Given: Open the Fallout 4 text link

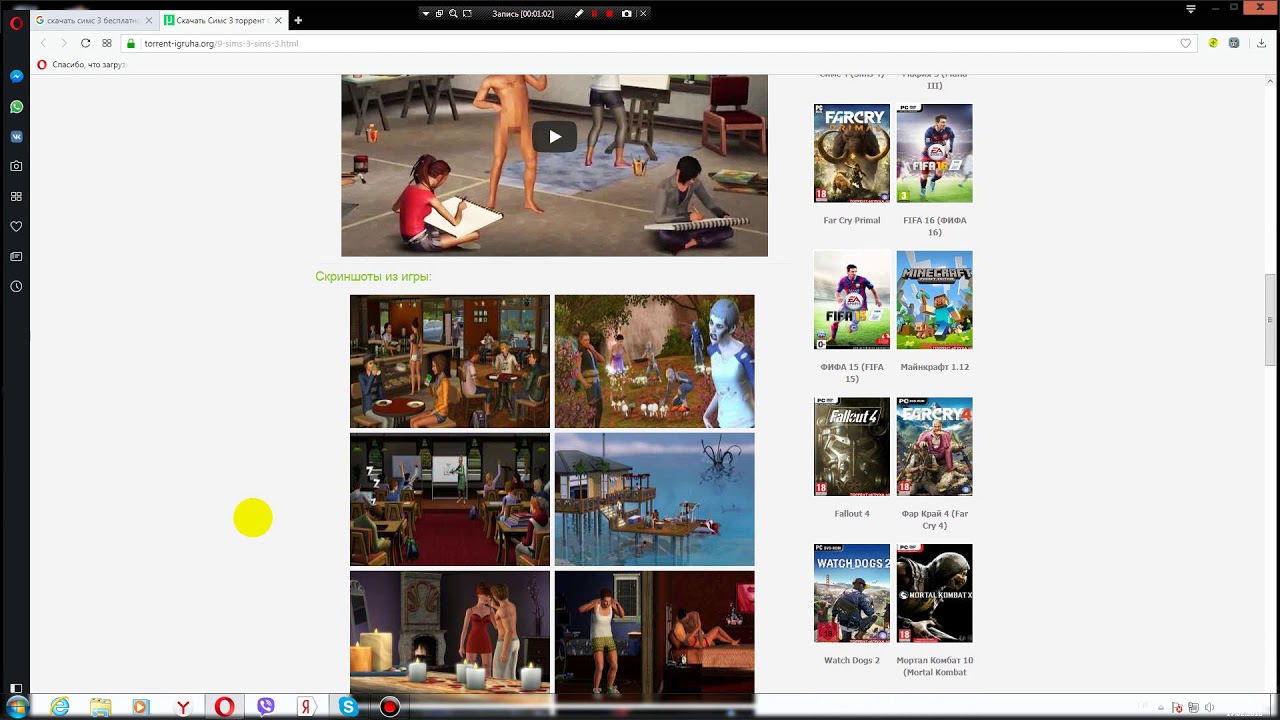Looking at the screenshot, I should 852,514.
